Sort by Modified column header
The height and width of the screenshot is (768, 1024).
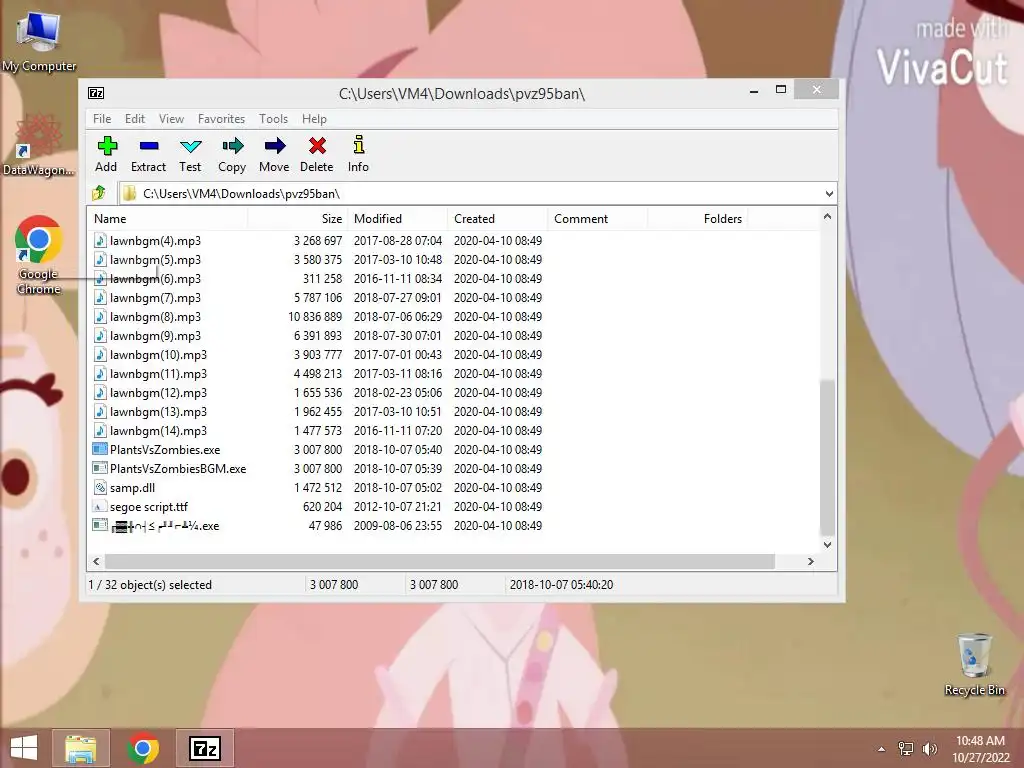click(x=398, y=218)
